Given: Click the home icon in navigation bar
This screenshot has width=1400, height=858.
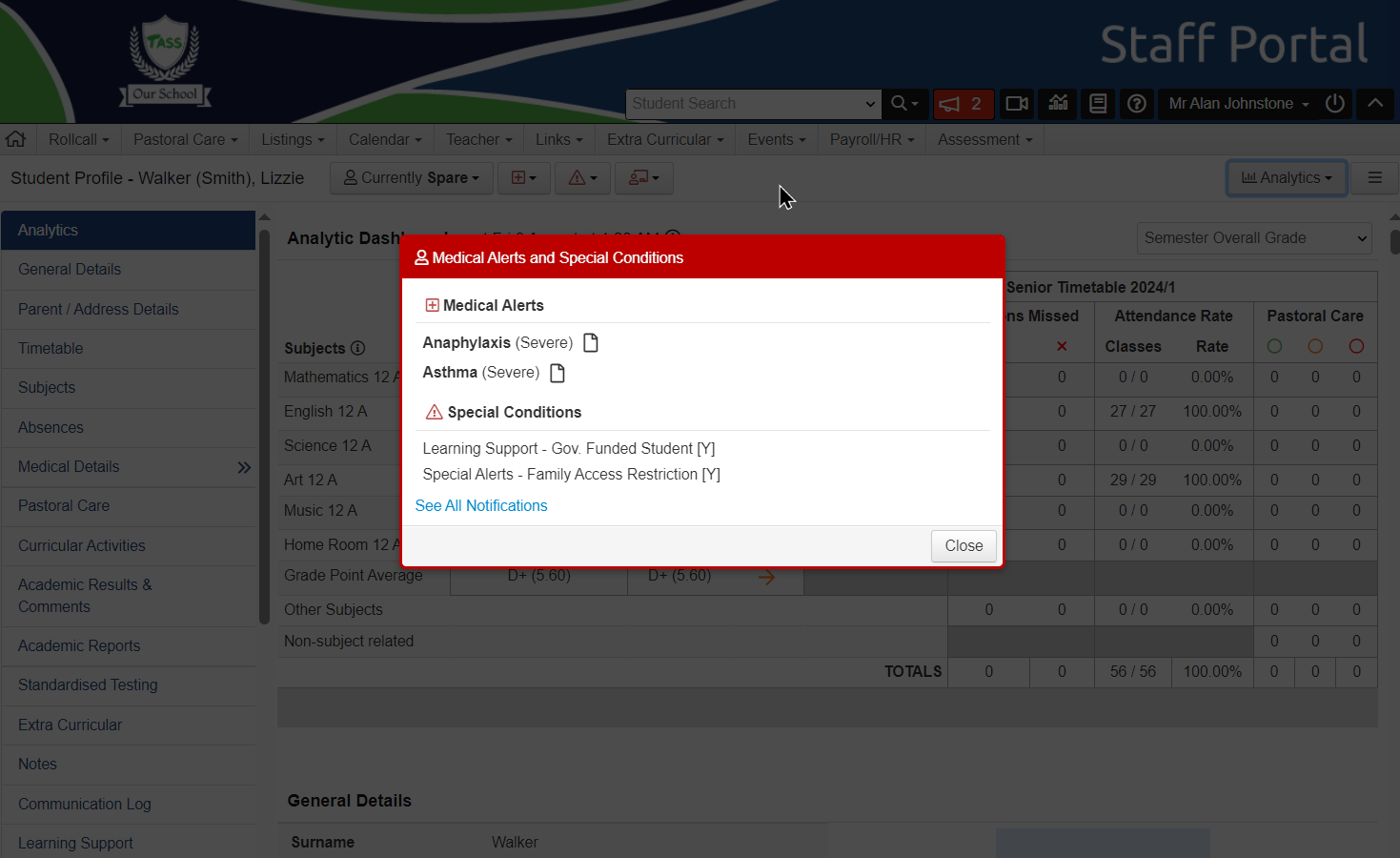Looking at the screenshot, I should click(x=16, y=139).
